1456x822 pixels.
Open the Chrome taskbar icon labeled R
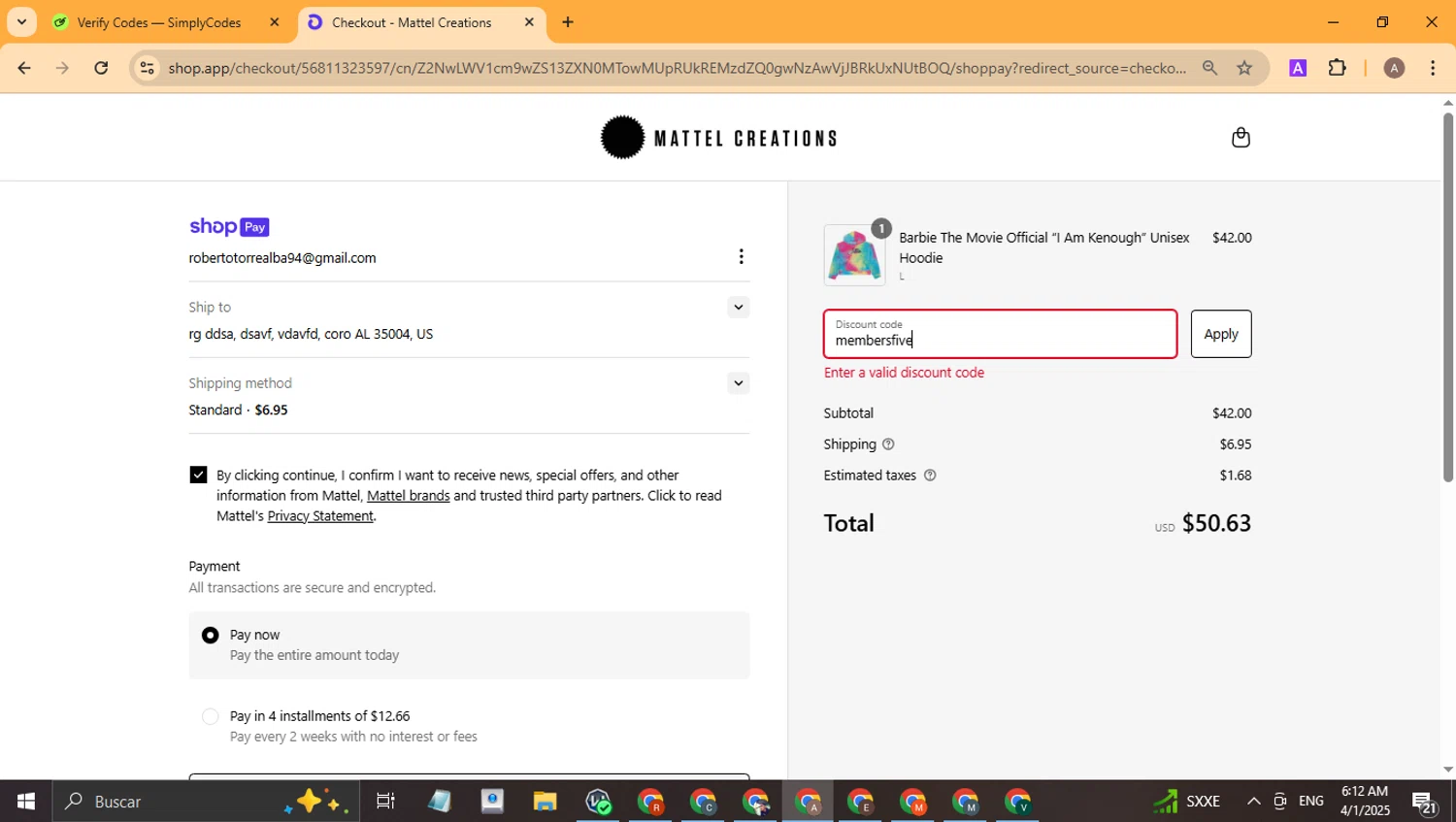click(x=650, y=802)
